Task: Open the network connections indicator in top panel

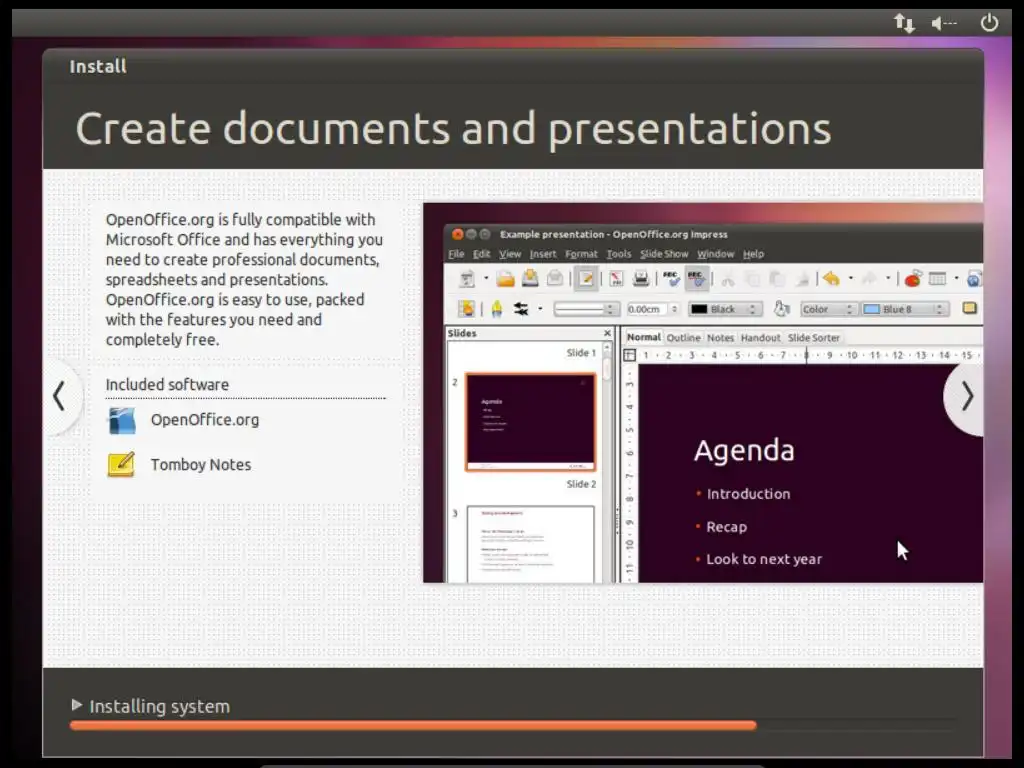Action: (x=904, y=24)
